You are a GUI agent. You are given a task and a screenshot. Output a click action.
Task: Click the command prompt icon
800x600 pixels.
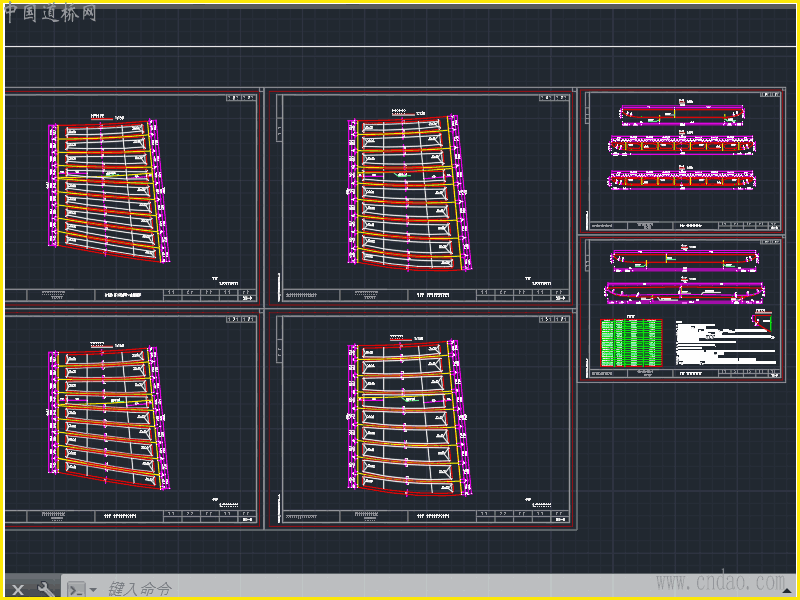pos(76,589)
